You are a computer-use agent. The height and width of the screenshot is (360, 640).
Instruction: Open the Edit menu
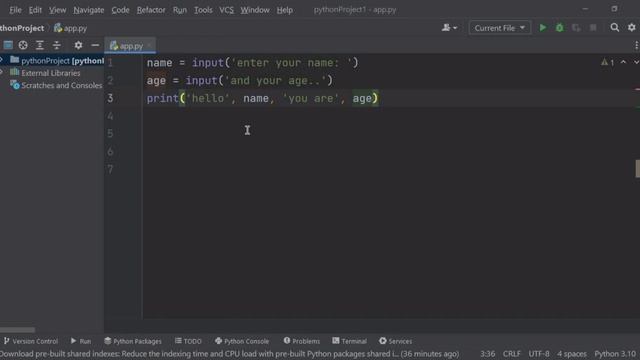(35, 10)
